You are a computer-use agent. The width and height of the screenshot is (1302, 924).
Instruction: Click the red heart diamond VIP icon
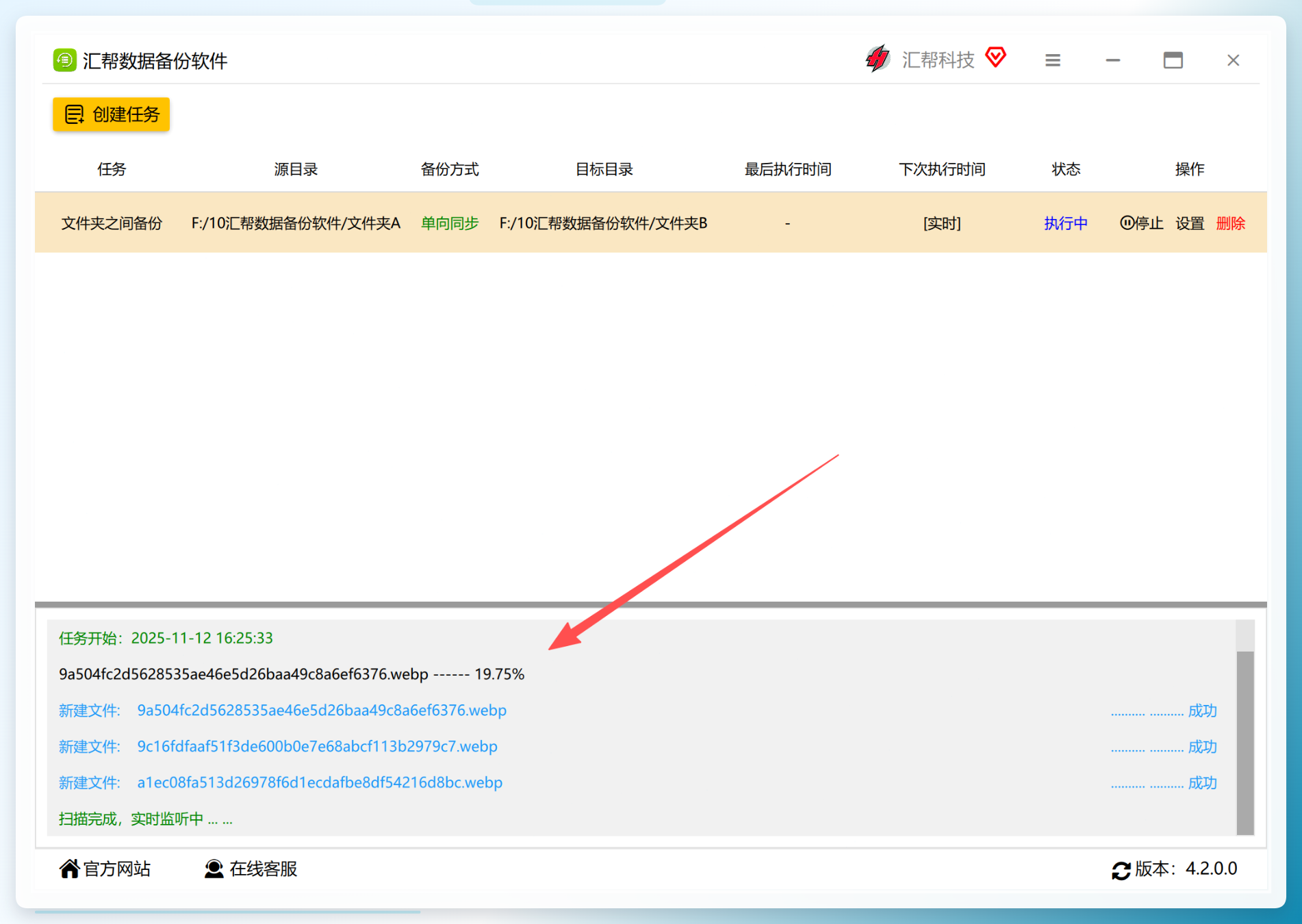[x=995, y=57]
